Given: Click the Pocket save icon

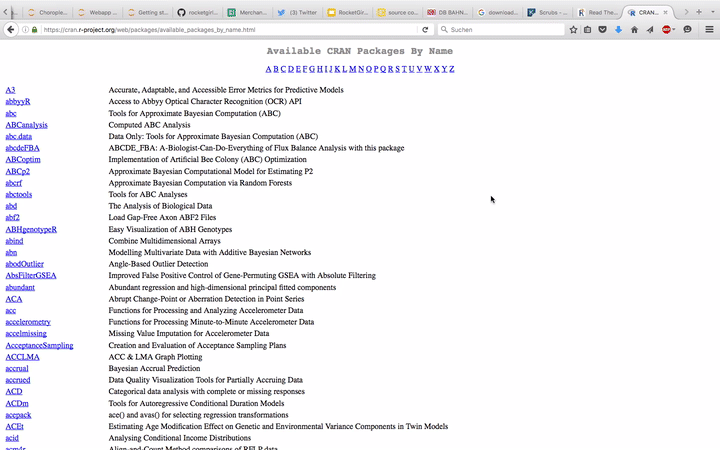Looking at the screenshot, I should 603,30.
